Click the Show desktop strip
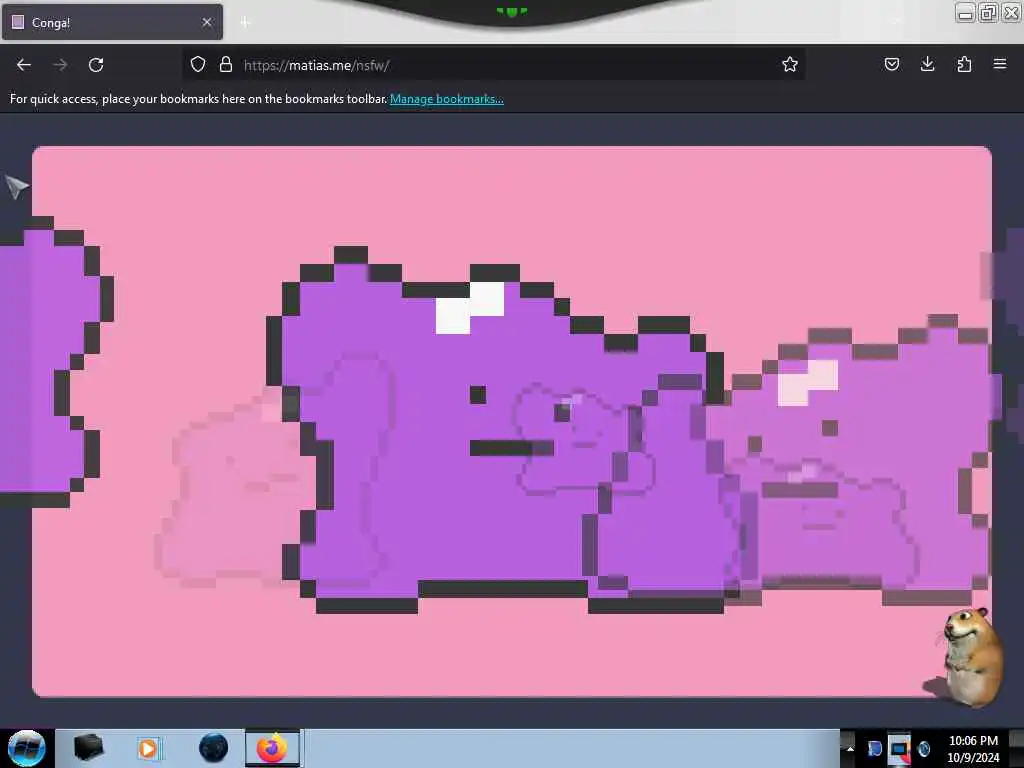The image size is (1024, 768). 1016,748
